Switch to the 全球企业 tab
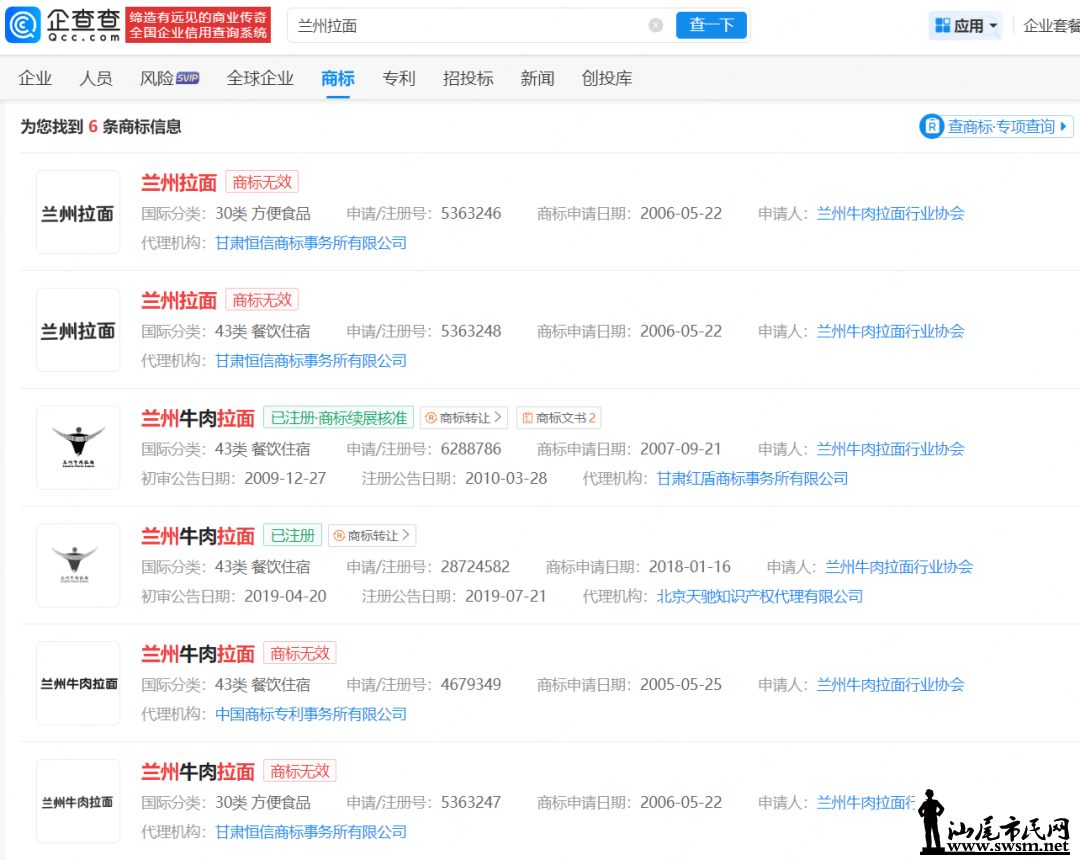Viewport: 1080px width, 860px height. pos(260,78)
